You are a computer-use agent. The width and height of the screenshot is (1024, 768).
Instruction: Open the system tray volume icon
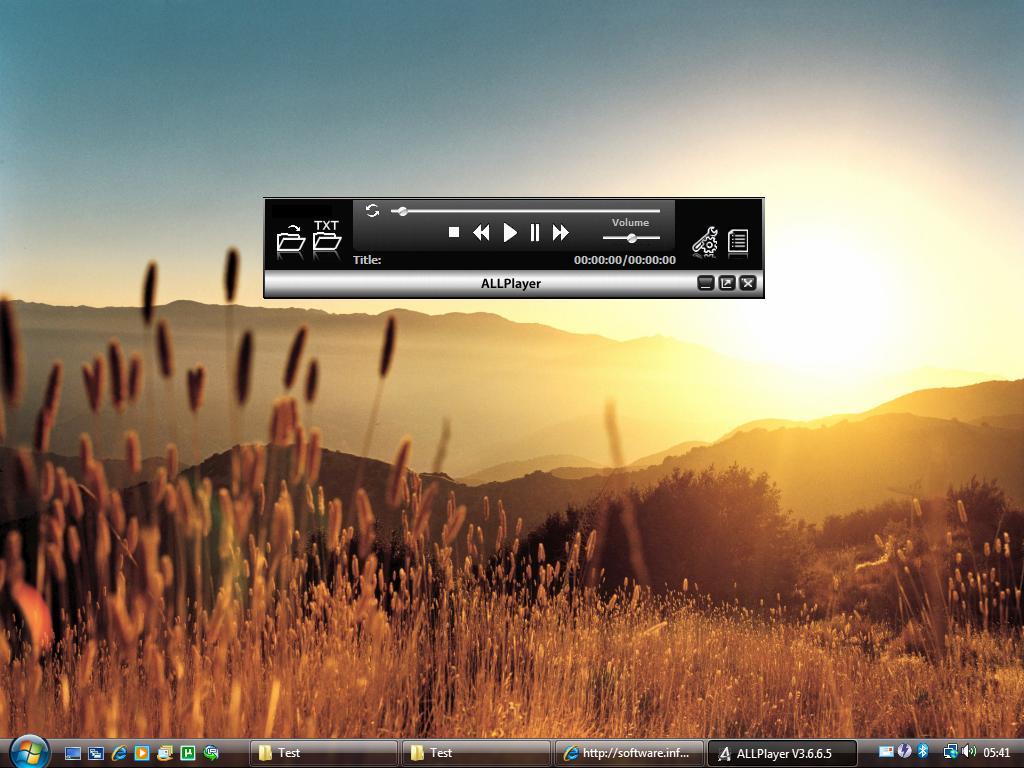[968, 751]
